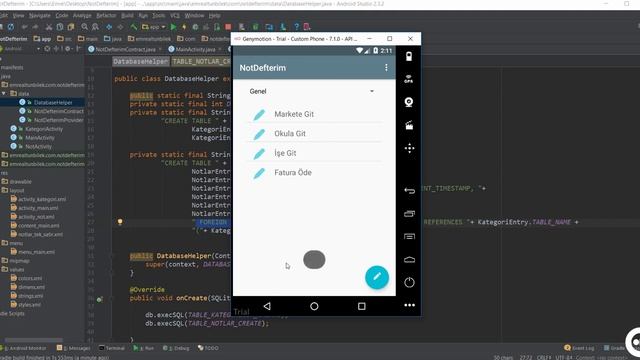Open colors.xml in values folder
The image size is (640, 360).
pos(30,278)
